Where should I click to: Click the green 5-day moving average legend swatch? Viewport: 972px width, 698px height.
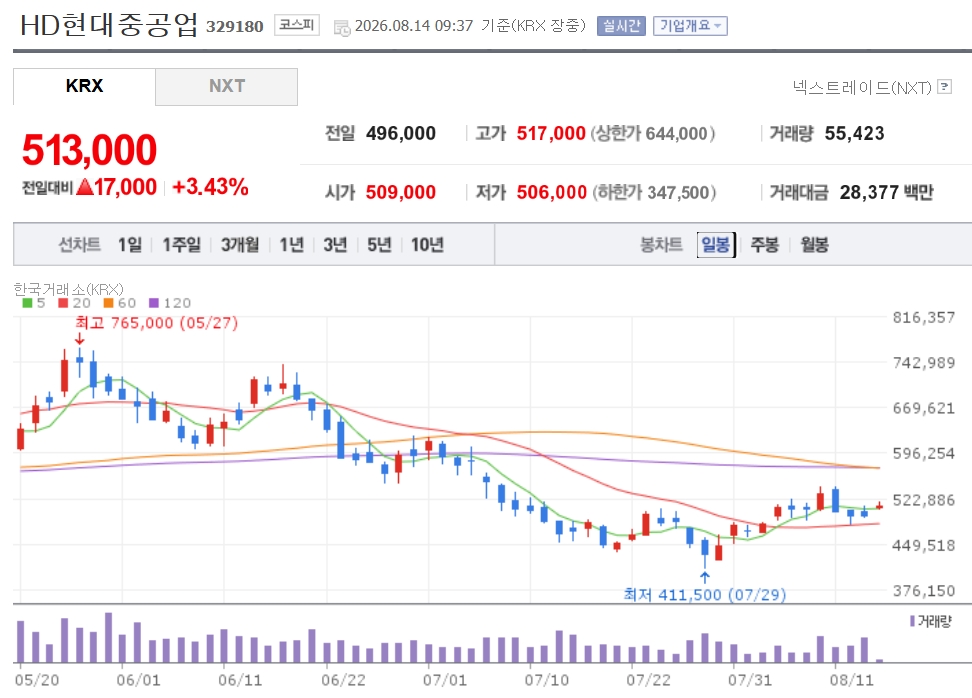(27, 303)
